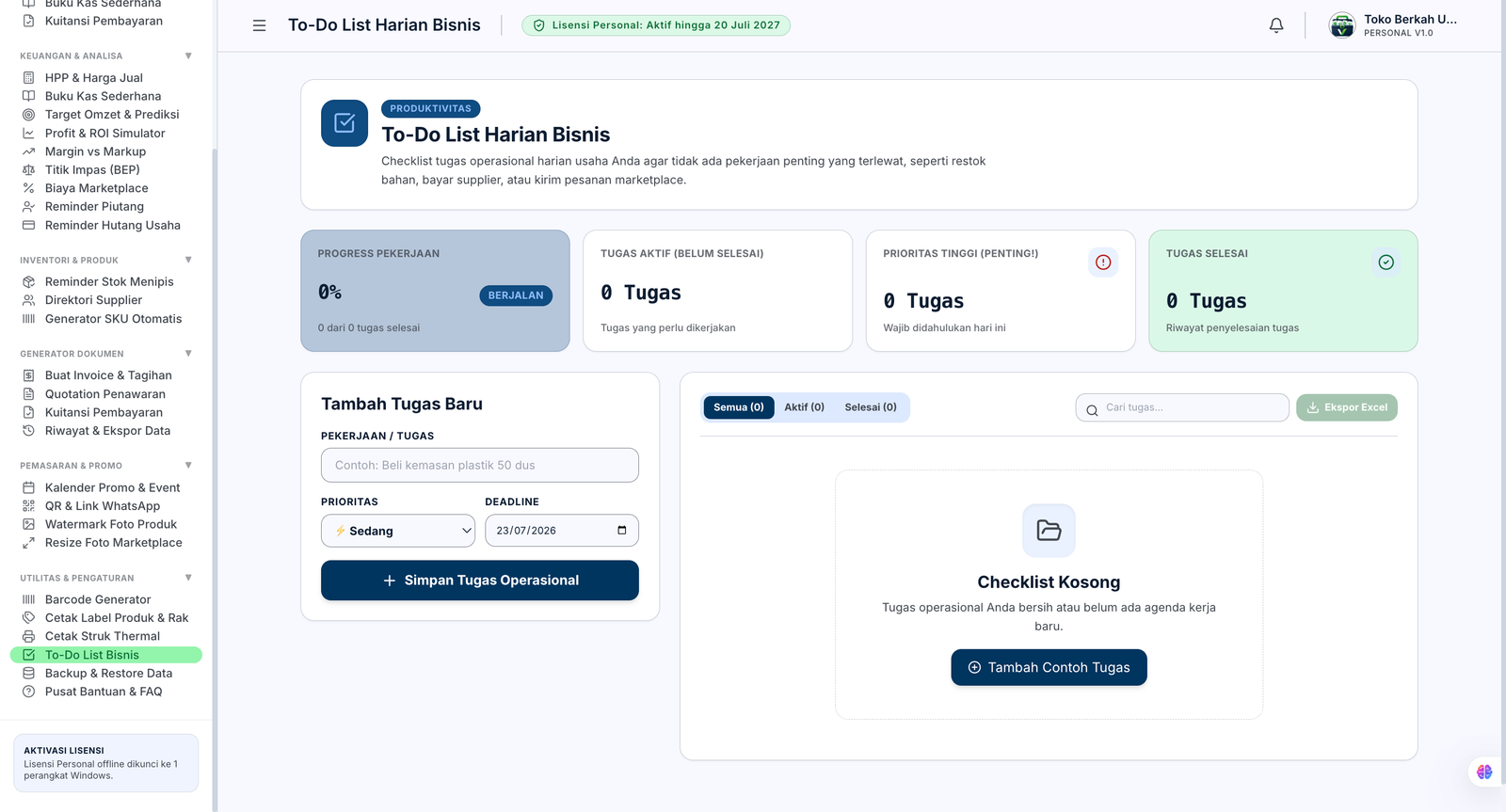The image size is (1506, 812).
Task: Click the Tugas Aktif (Belum Selesai) card
Action: tap(718, 291)
